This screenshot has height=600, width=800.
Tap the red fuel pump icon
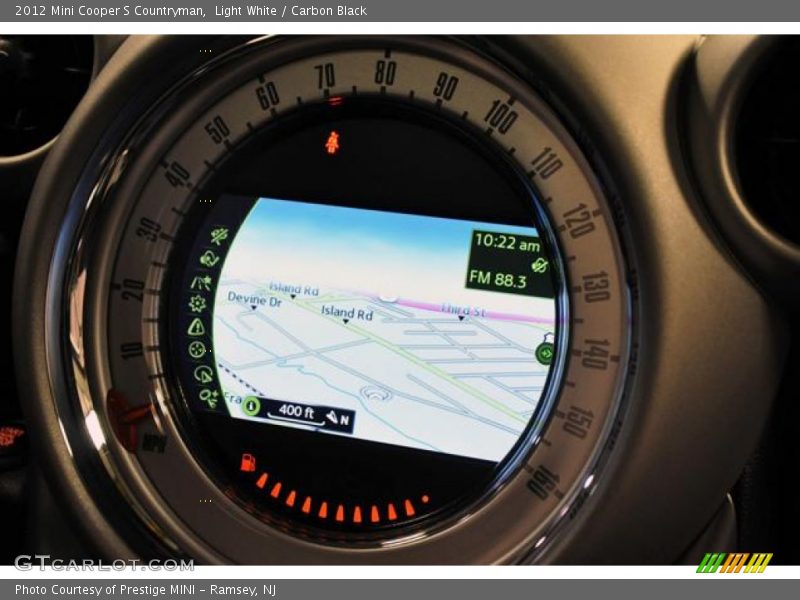(x=247, y=462)
